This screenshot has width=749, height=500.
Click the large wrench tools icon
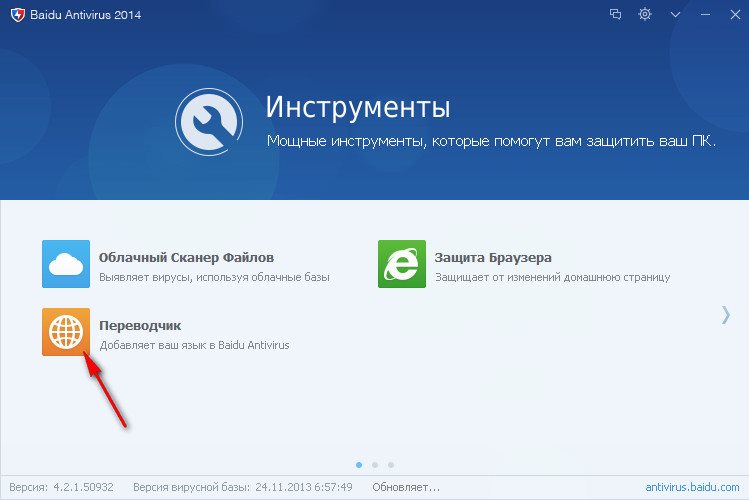[x=209, y=122]
